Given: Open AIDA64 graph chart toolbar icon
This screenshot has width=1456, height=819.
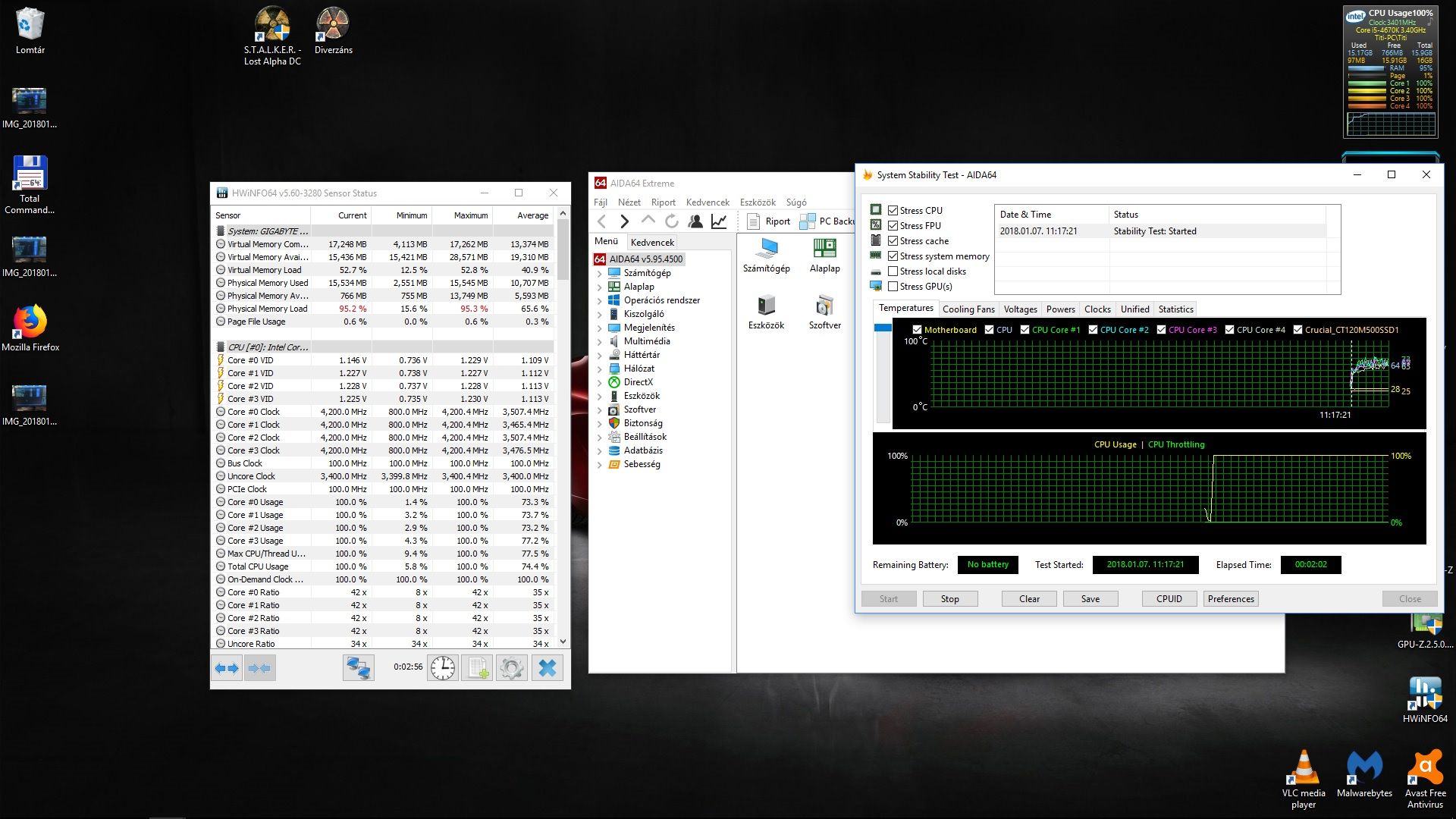Looking at the screenshot, I should click(x=719, y=221).
